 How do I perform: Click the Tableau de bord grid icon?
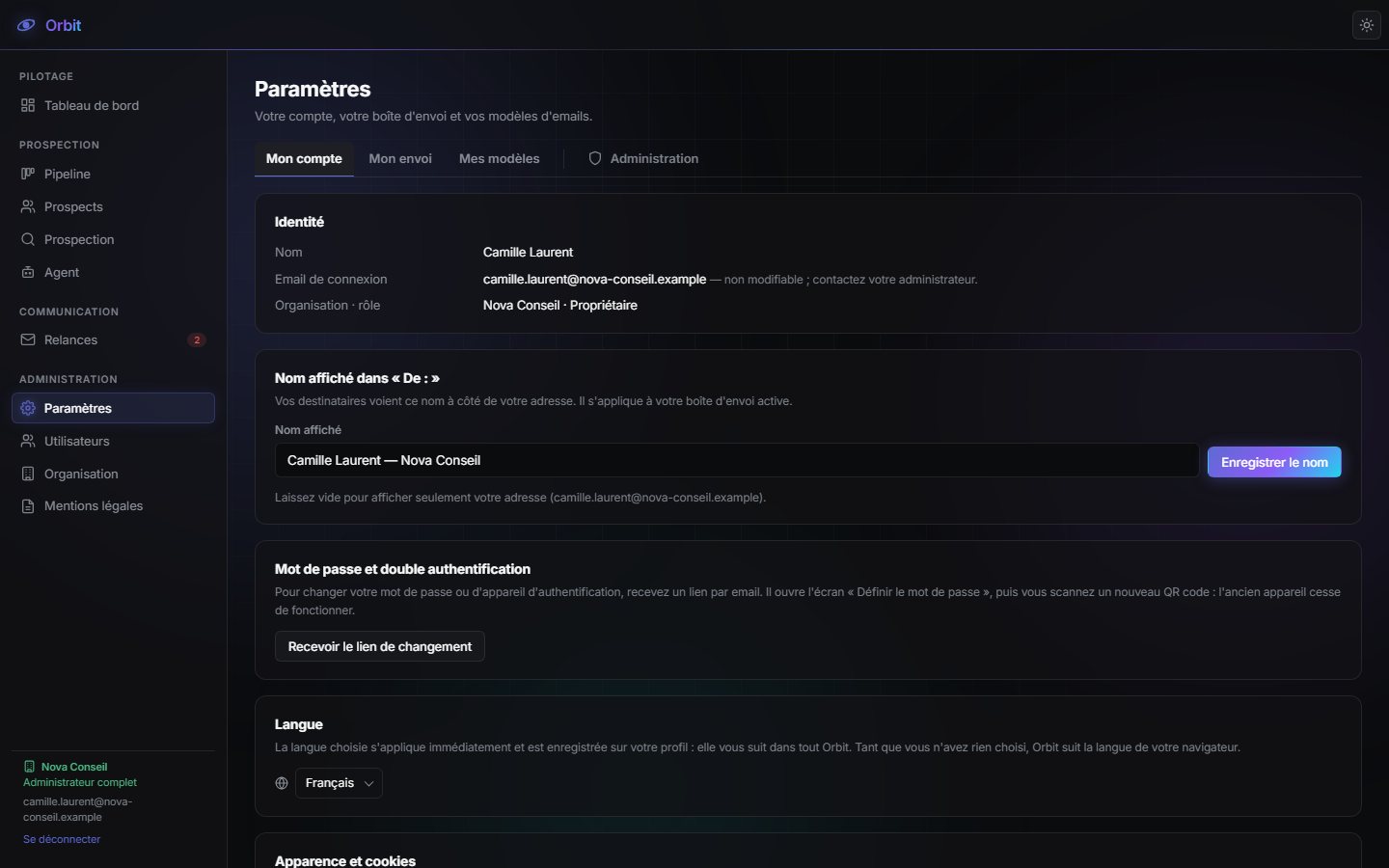[28, 105]
